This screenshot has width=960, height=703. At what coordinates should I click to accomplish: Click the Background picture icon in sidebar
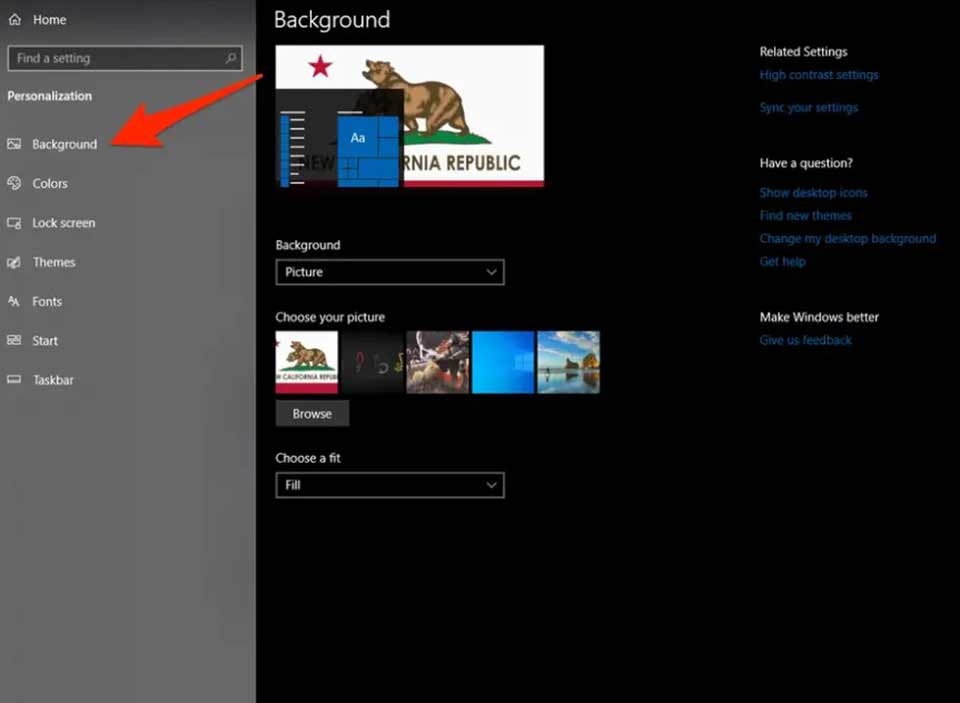14,144
